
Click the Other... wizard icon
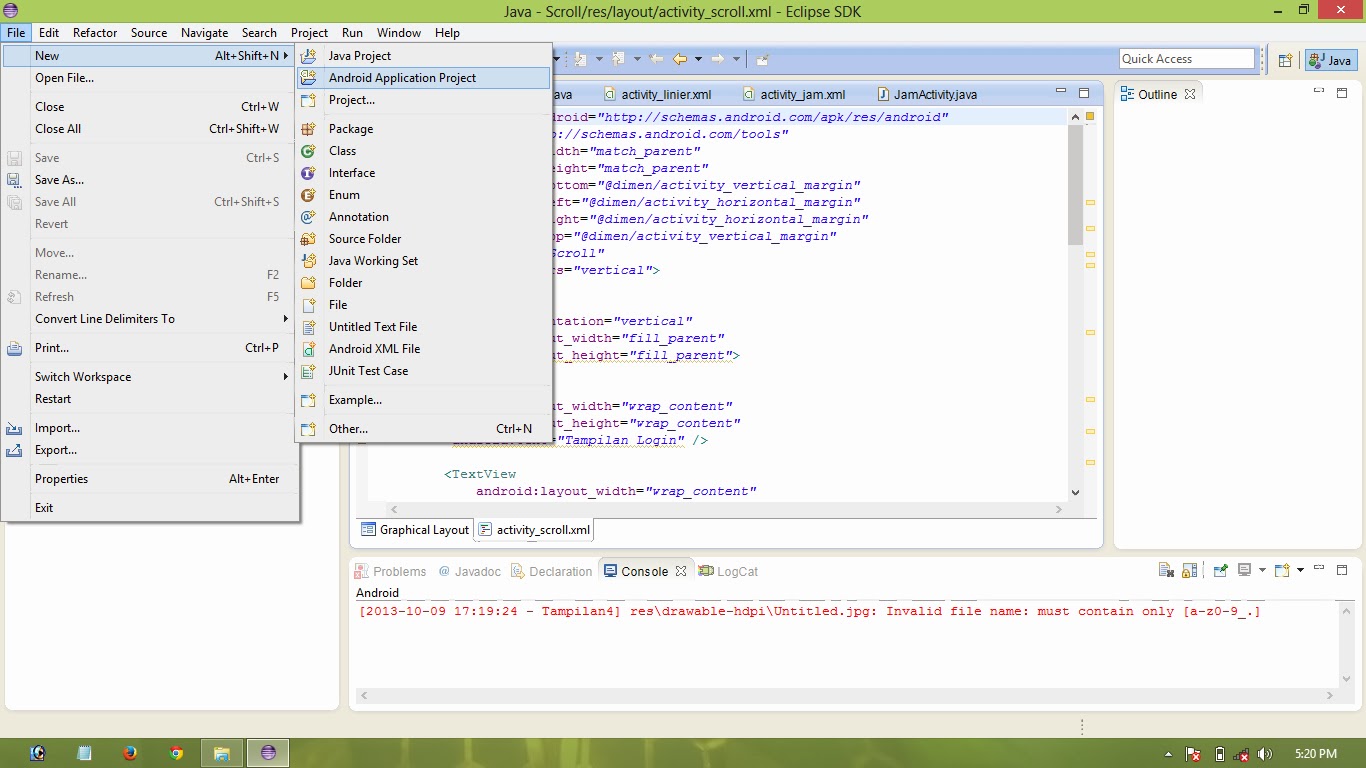(x=309, y=429)
